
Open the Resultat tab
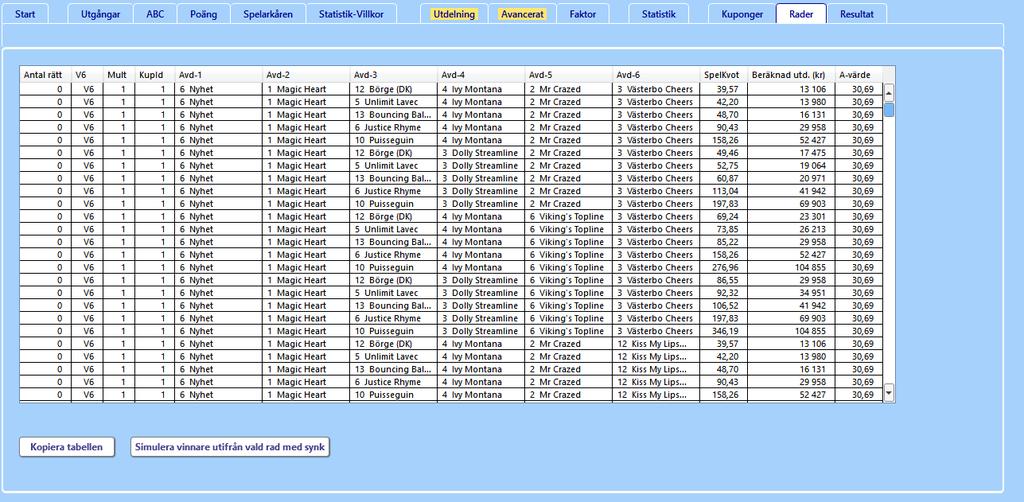(x=857, y=14)
